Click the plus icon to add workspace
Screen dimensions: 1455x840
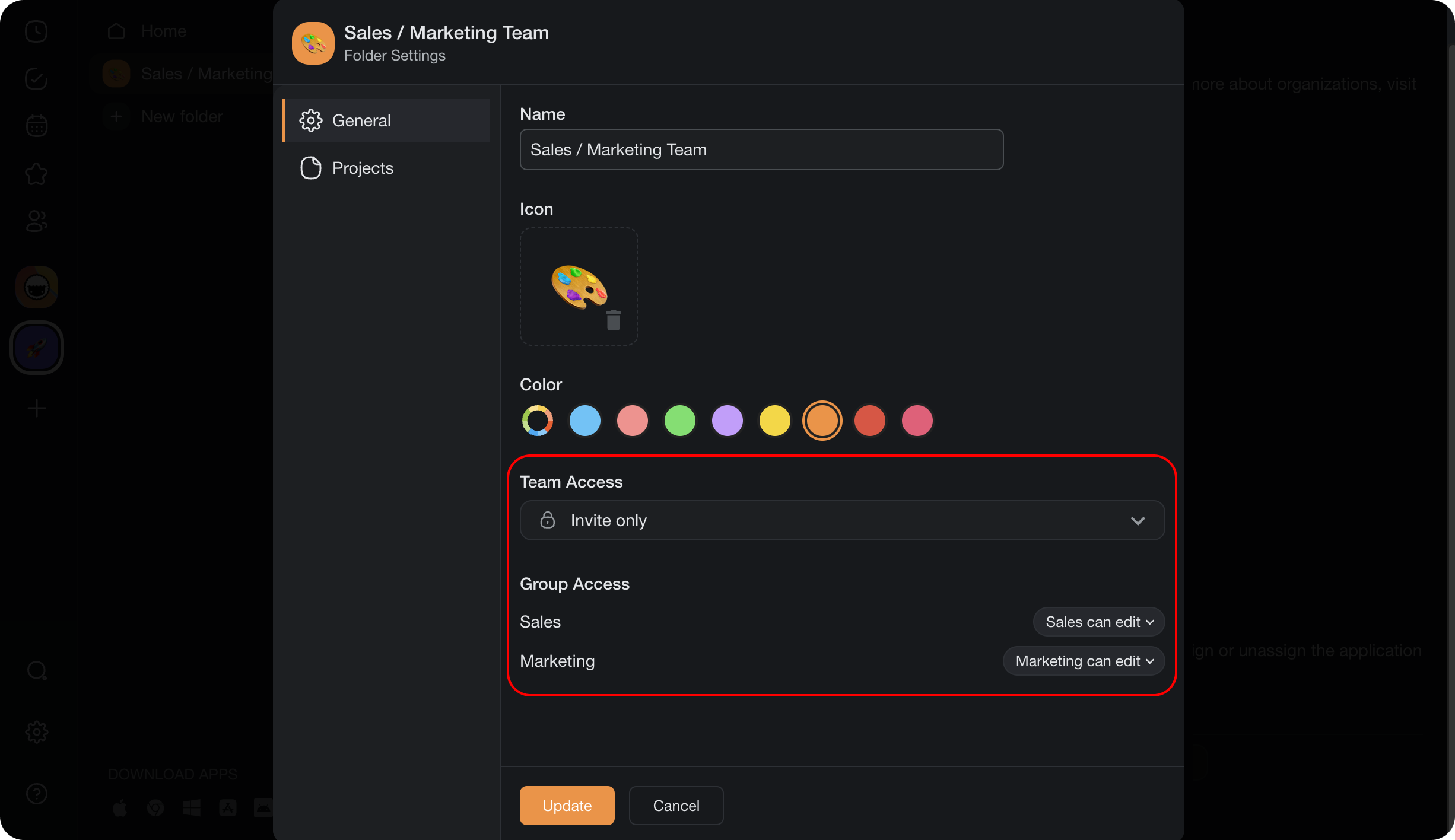click(36, 408)
